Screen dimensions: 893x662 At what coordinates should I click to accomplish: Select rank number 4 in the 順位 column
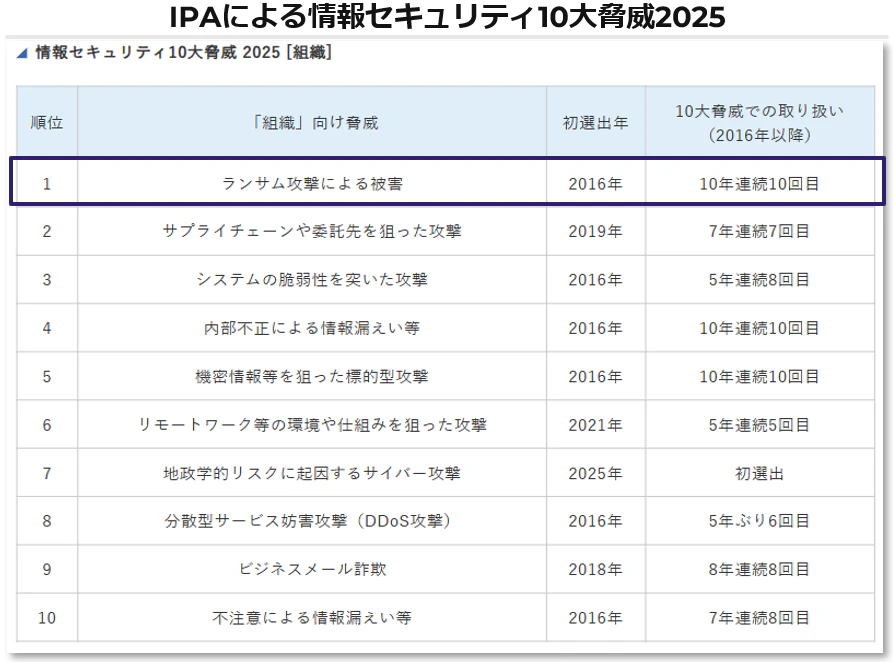(47, 328)
